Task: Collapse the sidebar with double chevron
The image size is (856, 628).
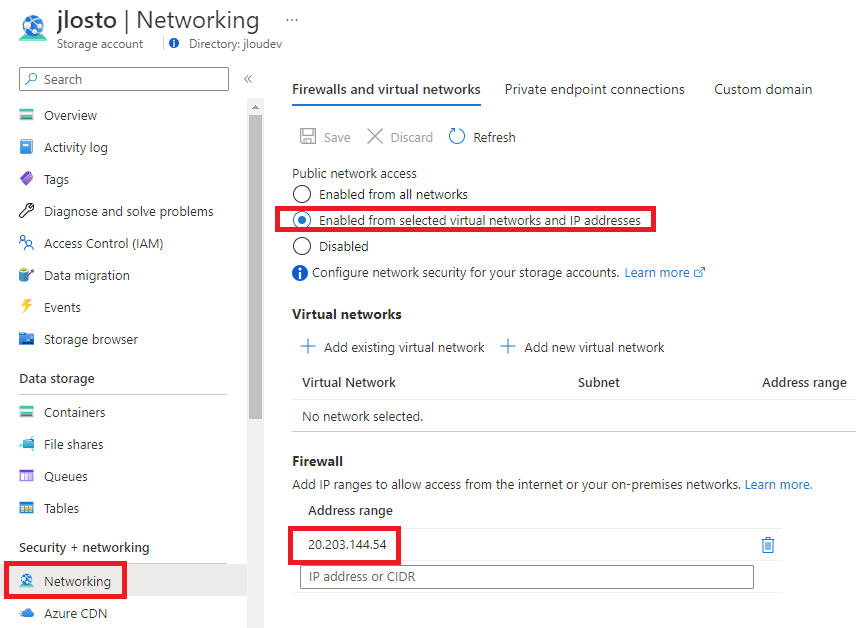Action: point(248,79)
